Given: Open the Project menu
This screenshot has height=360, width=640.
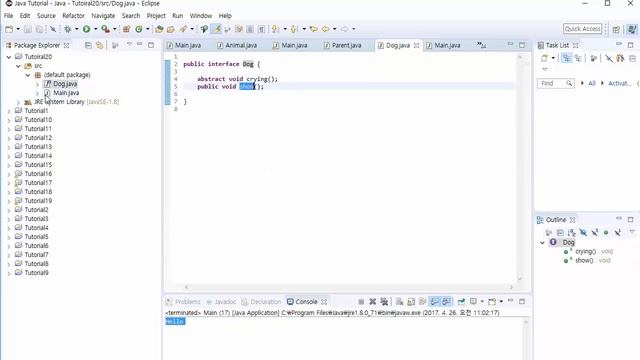Looking at the screenshot, I should point(156,16).
